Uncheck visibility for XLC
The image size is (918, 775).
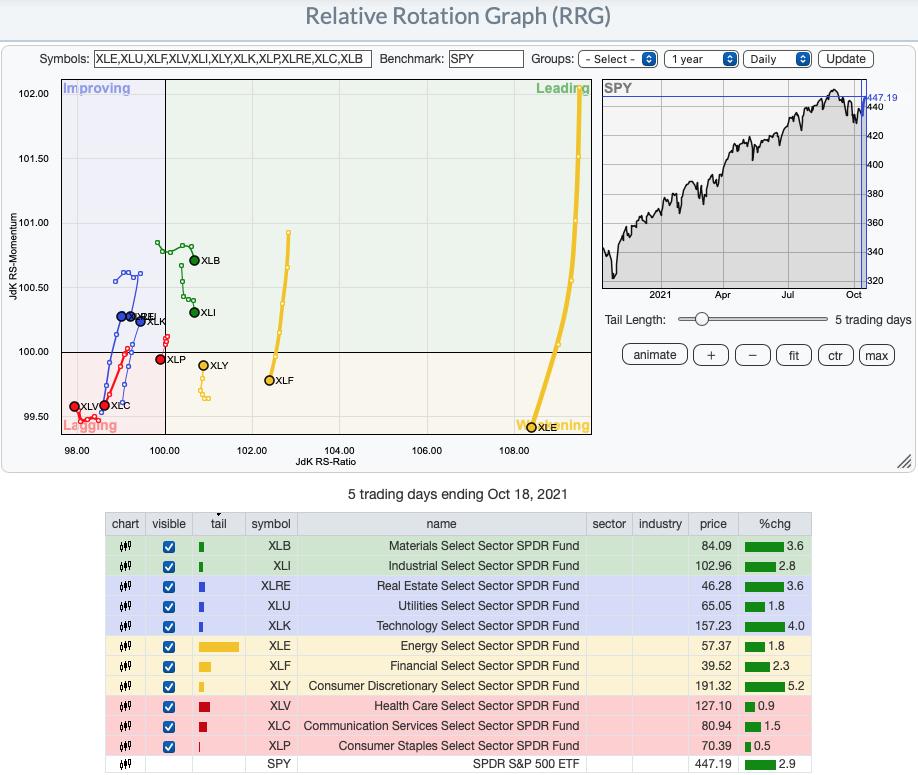(x=169, y=726)
